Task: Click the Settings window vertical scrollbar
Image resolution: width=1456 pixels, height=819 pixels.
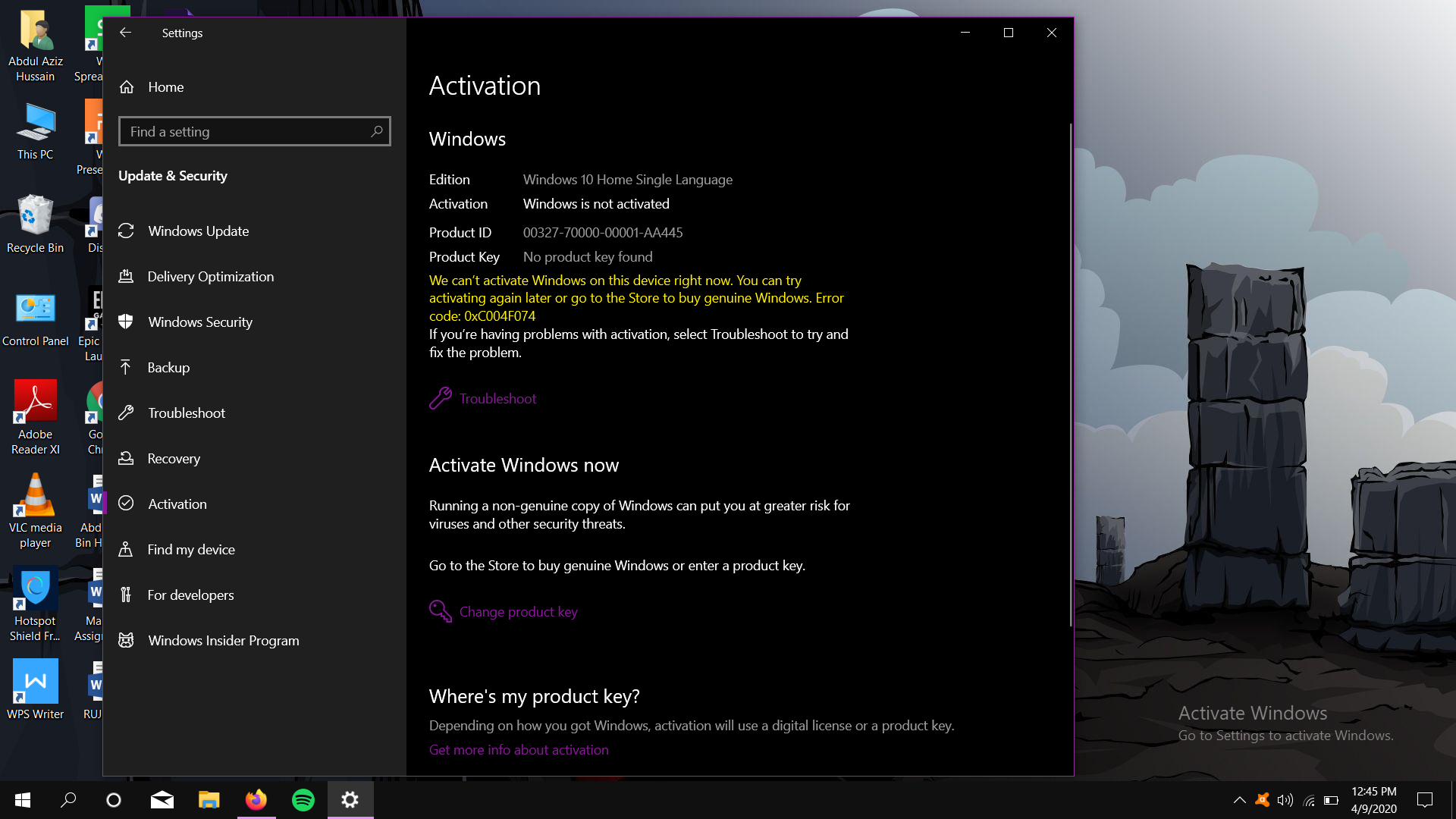Action: point(1071,375)
